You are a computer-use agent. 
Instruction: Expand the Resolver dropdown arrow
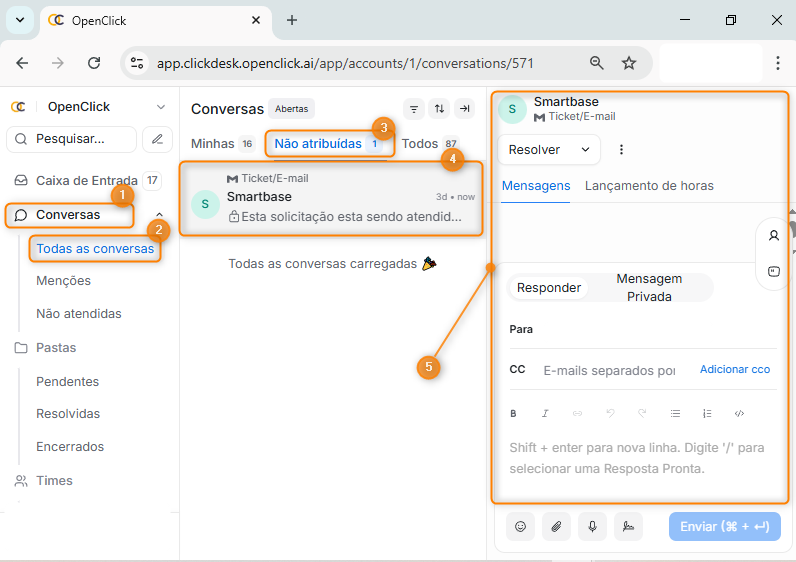pyautogui.click(x=585, y=150)
